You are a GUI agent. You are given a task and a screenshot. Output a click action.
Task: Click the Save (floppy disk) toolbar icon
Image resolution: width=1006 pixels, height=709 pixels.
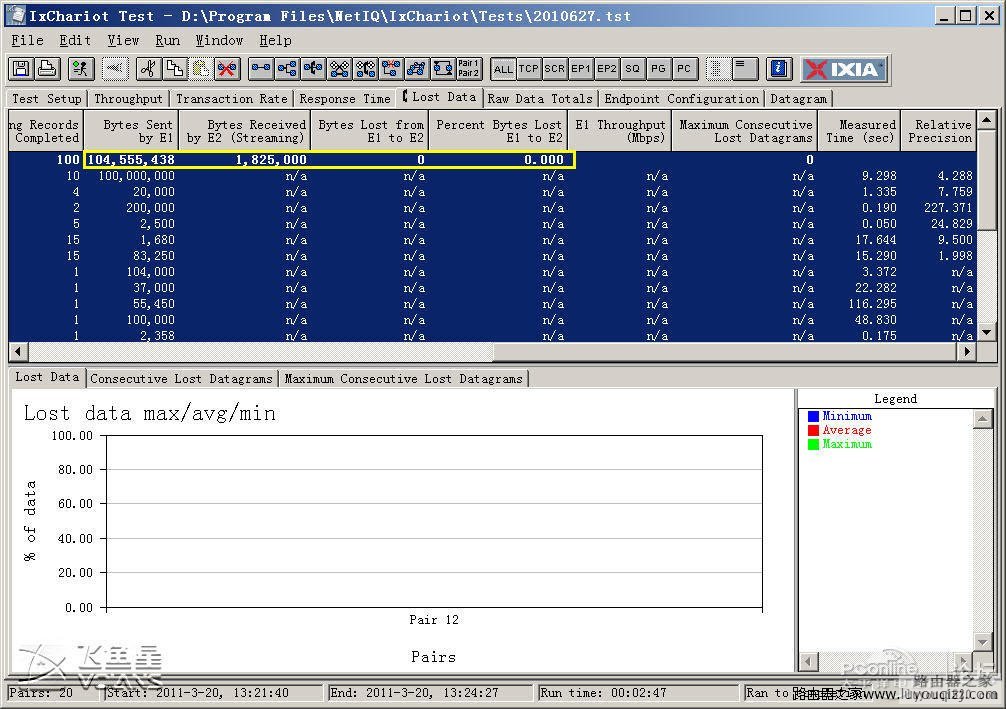point(22,69)
